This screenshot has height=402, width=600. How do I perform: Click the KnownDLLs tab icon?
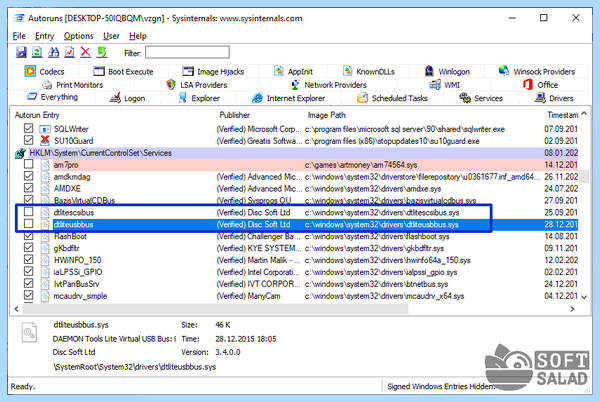347,71
